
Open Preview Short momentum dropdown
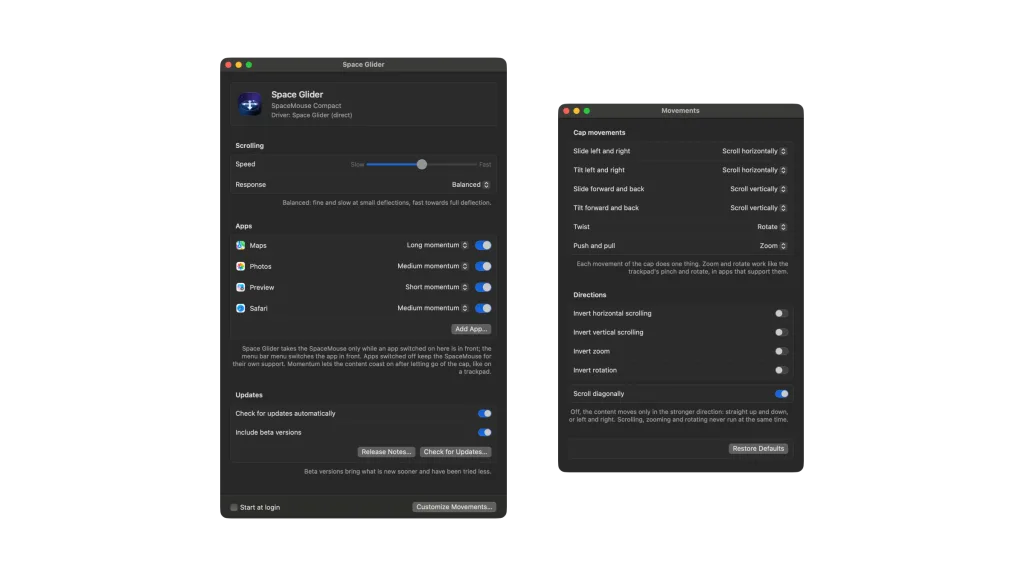coord(437,287)
